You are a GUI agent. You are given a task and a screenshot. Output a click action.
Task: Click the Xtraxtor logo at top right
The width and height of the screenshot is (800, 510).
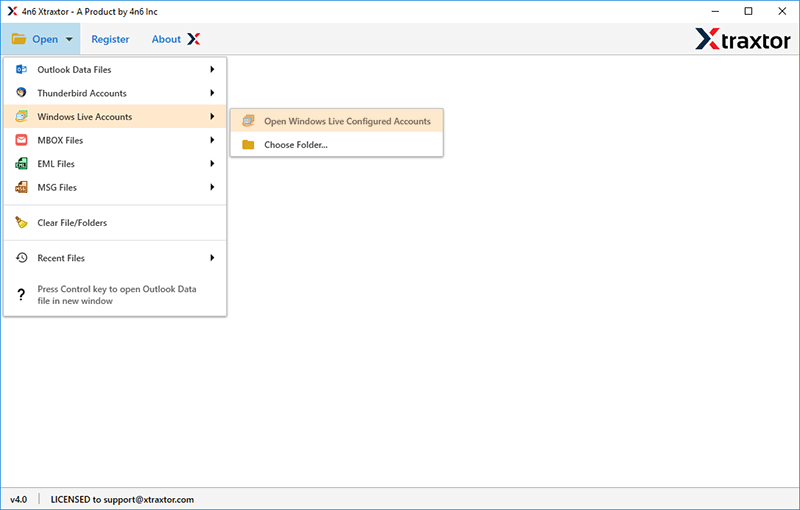(743, 39)
